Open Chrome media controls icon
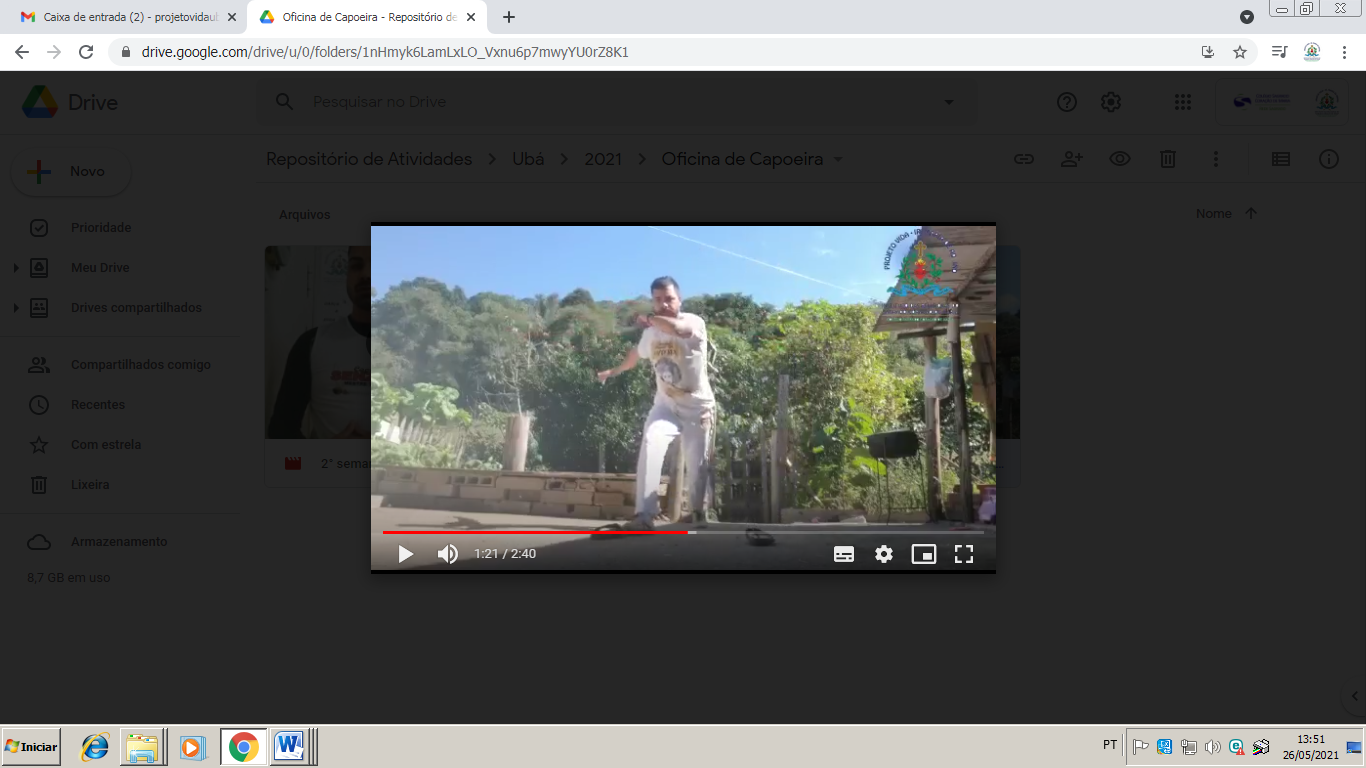Screen dimensions: 1366x768 (x=1279, y=52)
